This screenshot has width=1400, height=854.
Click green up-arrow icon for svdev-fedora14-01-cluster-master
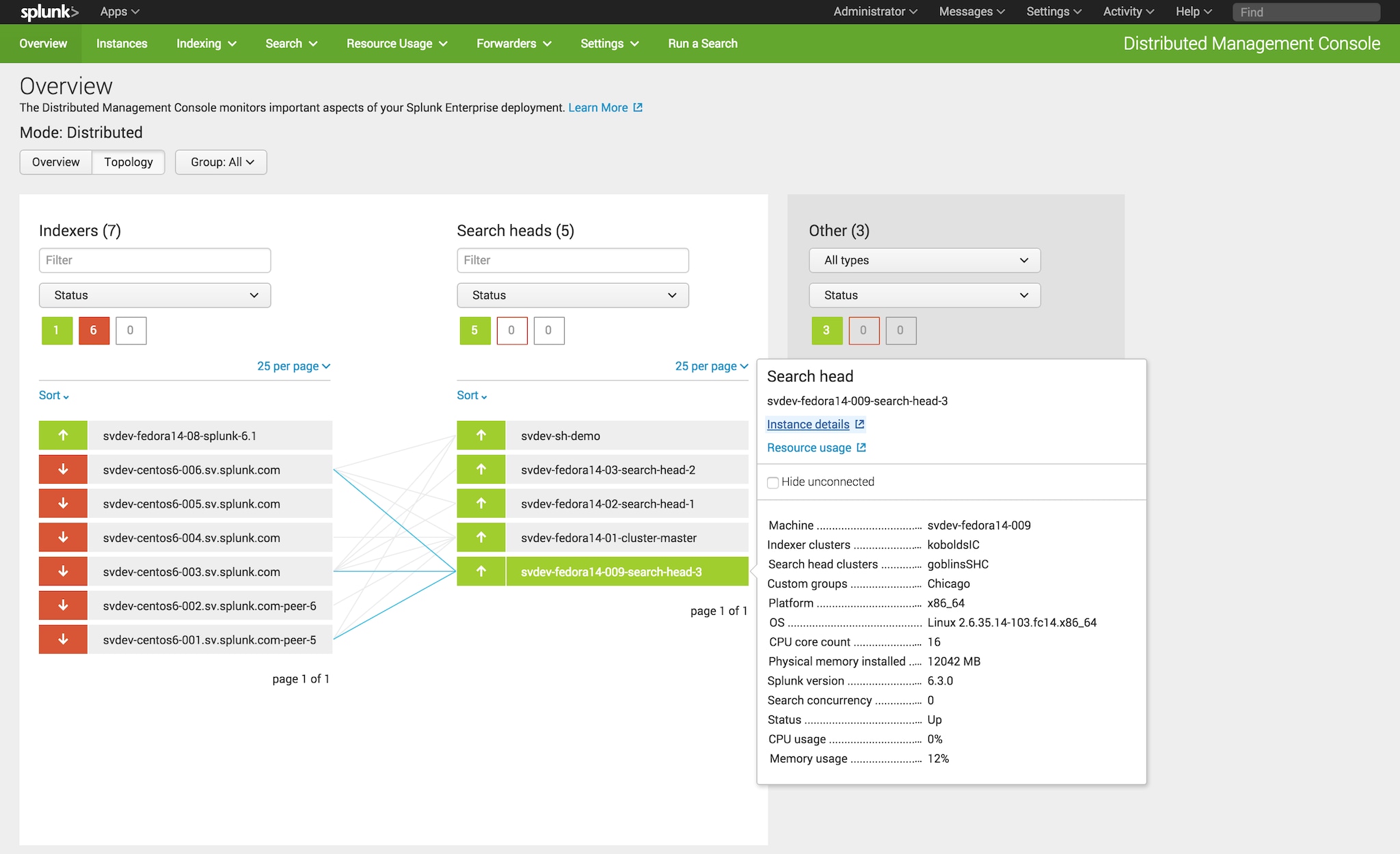[481, 538]
